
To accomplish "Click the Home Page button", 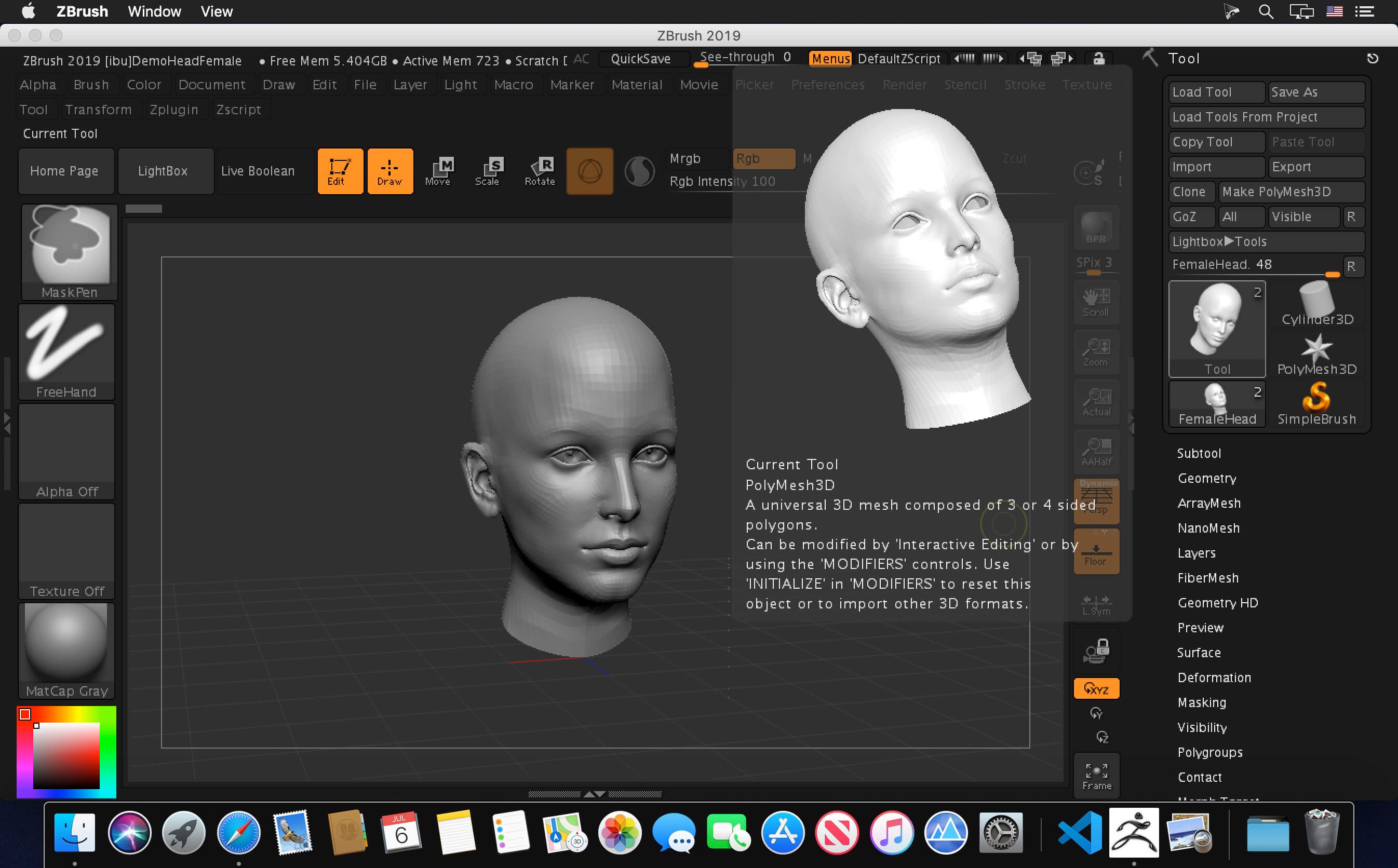I will (66, 171).
